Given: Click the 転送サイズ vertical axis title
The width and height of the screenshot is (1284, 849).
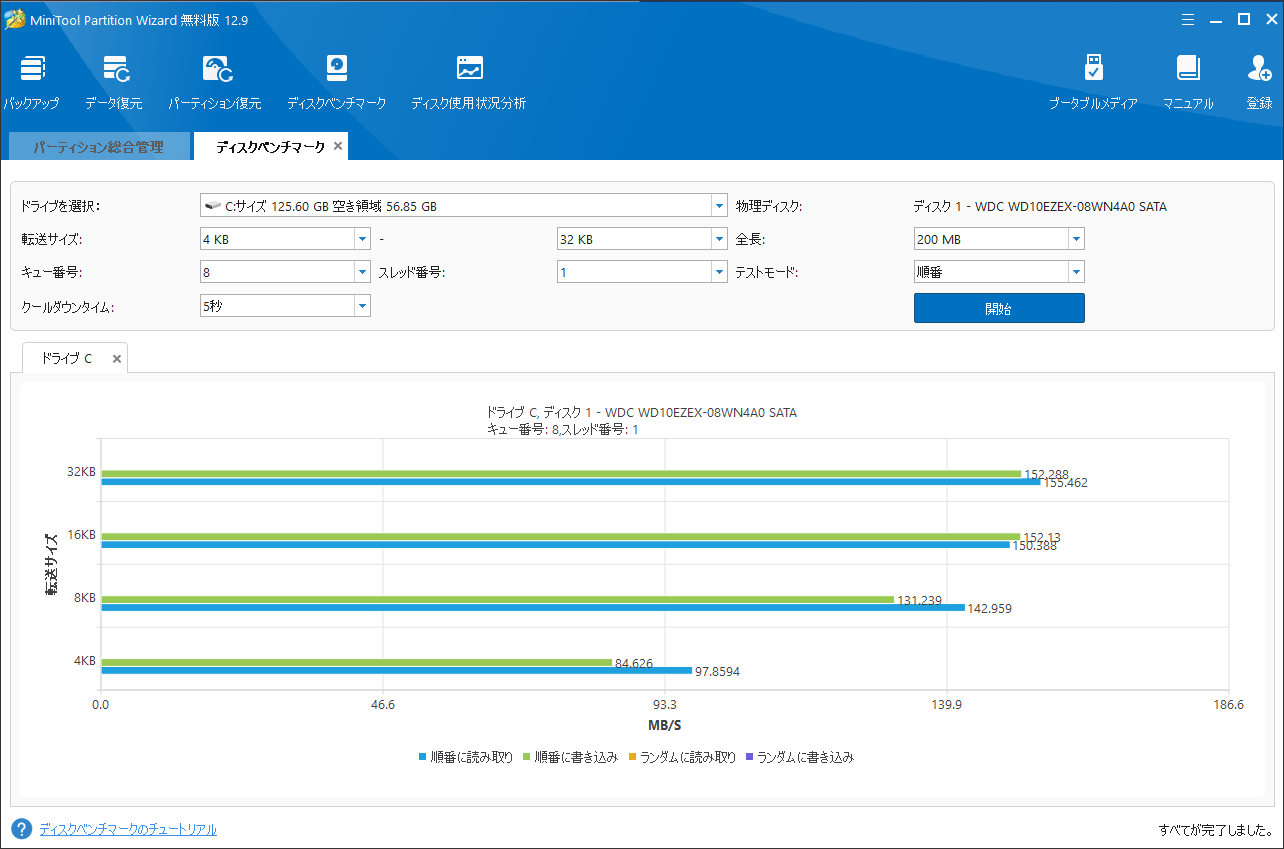Looking at the screenshot, I should (50, 565).
